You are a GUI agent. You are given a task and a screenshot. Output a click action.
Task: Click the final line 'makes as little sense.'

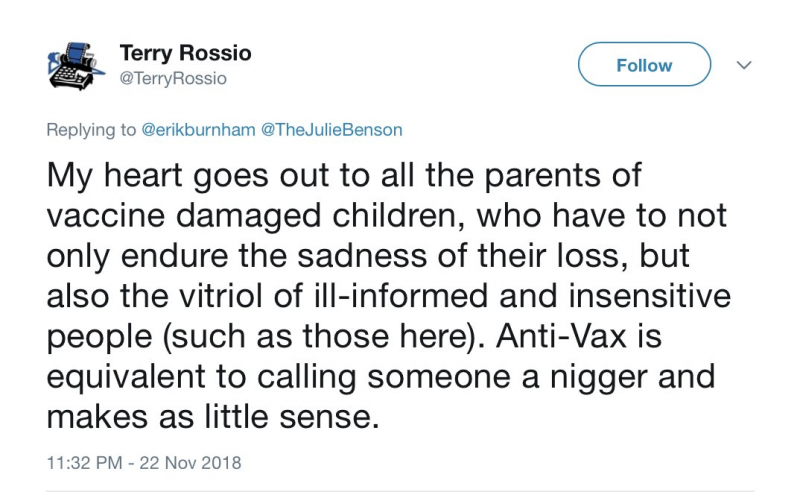pos(213,417)
